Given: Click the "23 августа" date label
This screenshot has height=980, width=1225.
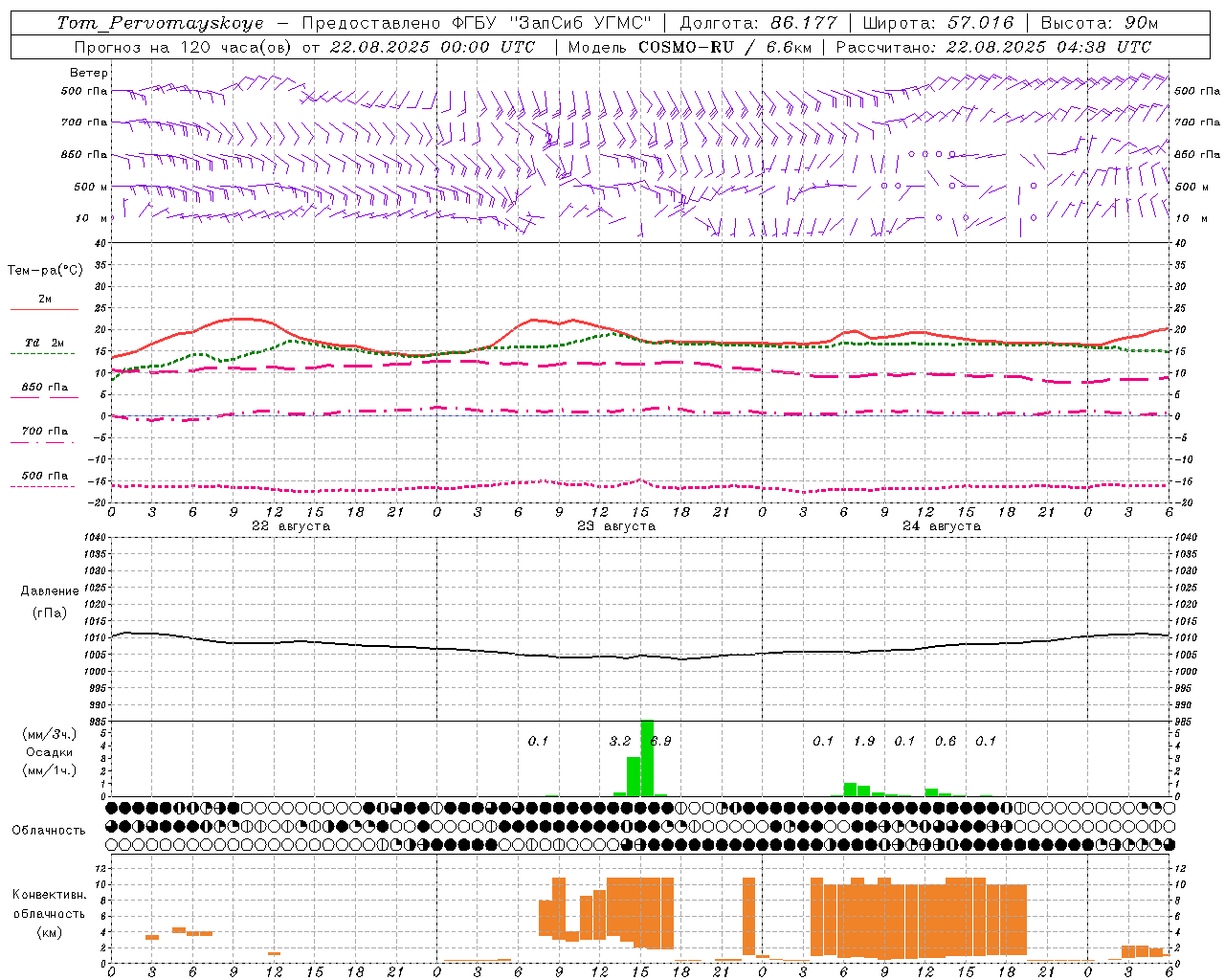Looking at the screenshot, I should [x=616, y=526].
